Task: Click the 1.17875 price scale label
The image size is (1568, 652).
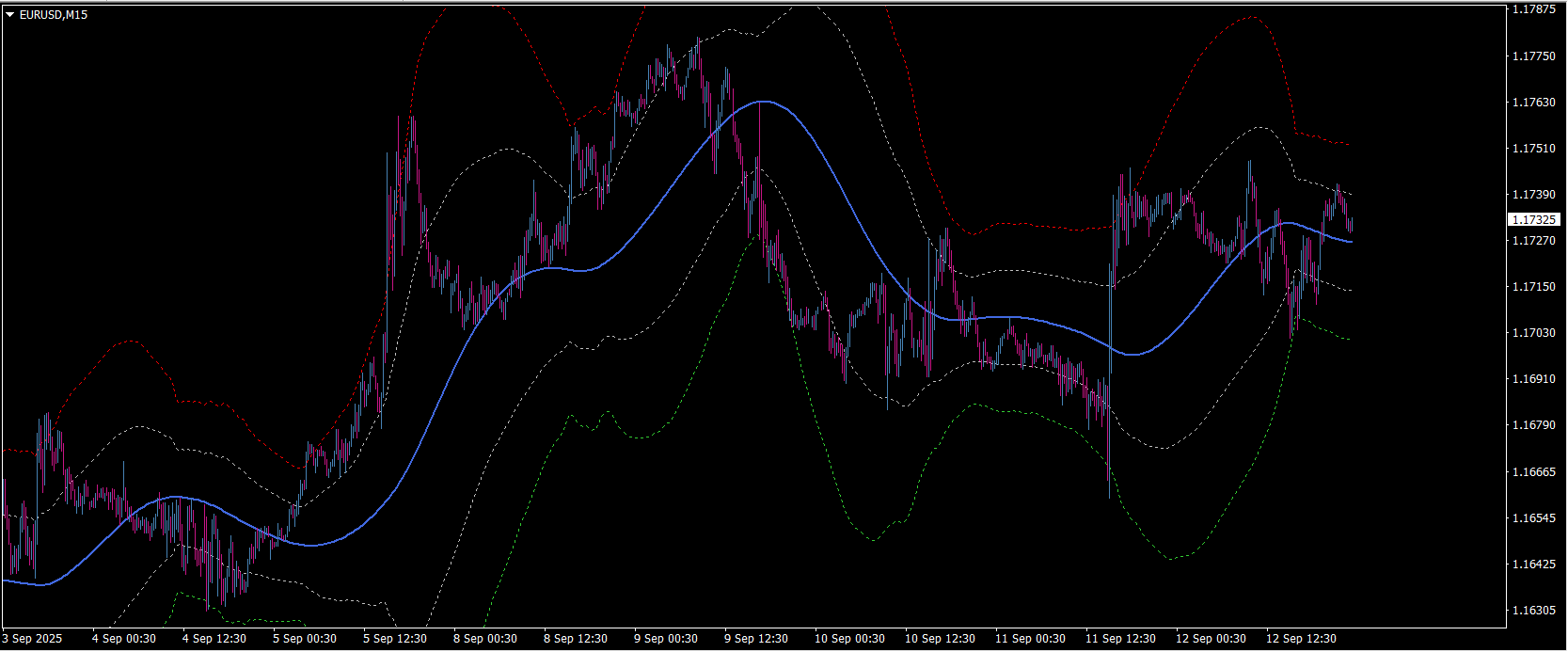Action: pos(1533,9)
